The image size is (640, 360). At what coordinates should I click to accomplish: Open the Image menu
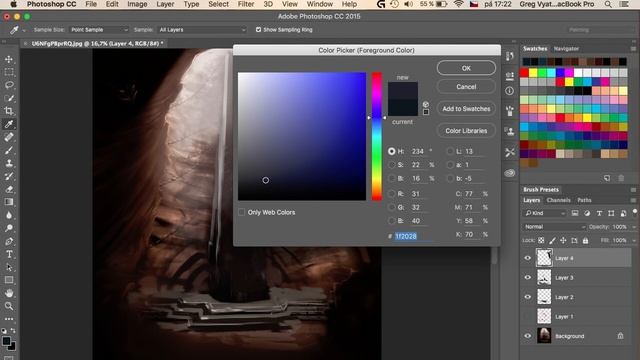pyautogui.click(x=137, y=4)
